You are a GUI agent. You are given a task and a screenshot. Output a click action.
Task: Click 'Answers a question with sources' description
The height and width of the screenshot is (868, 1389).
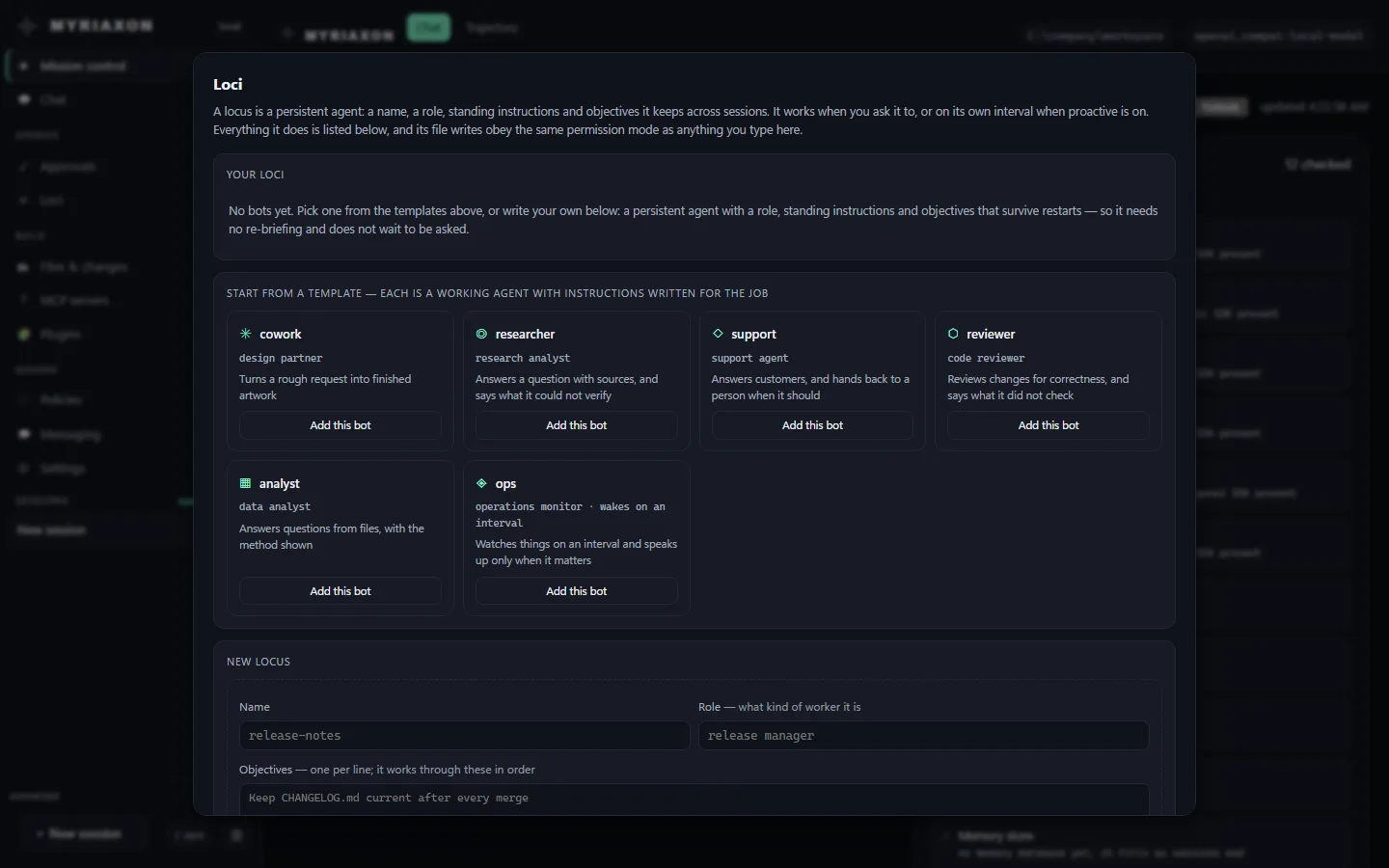point(567,387)
